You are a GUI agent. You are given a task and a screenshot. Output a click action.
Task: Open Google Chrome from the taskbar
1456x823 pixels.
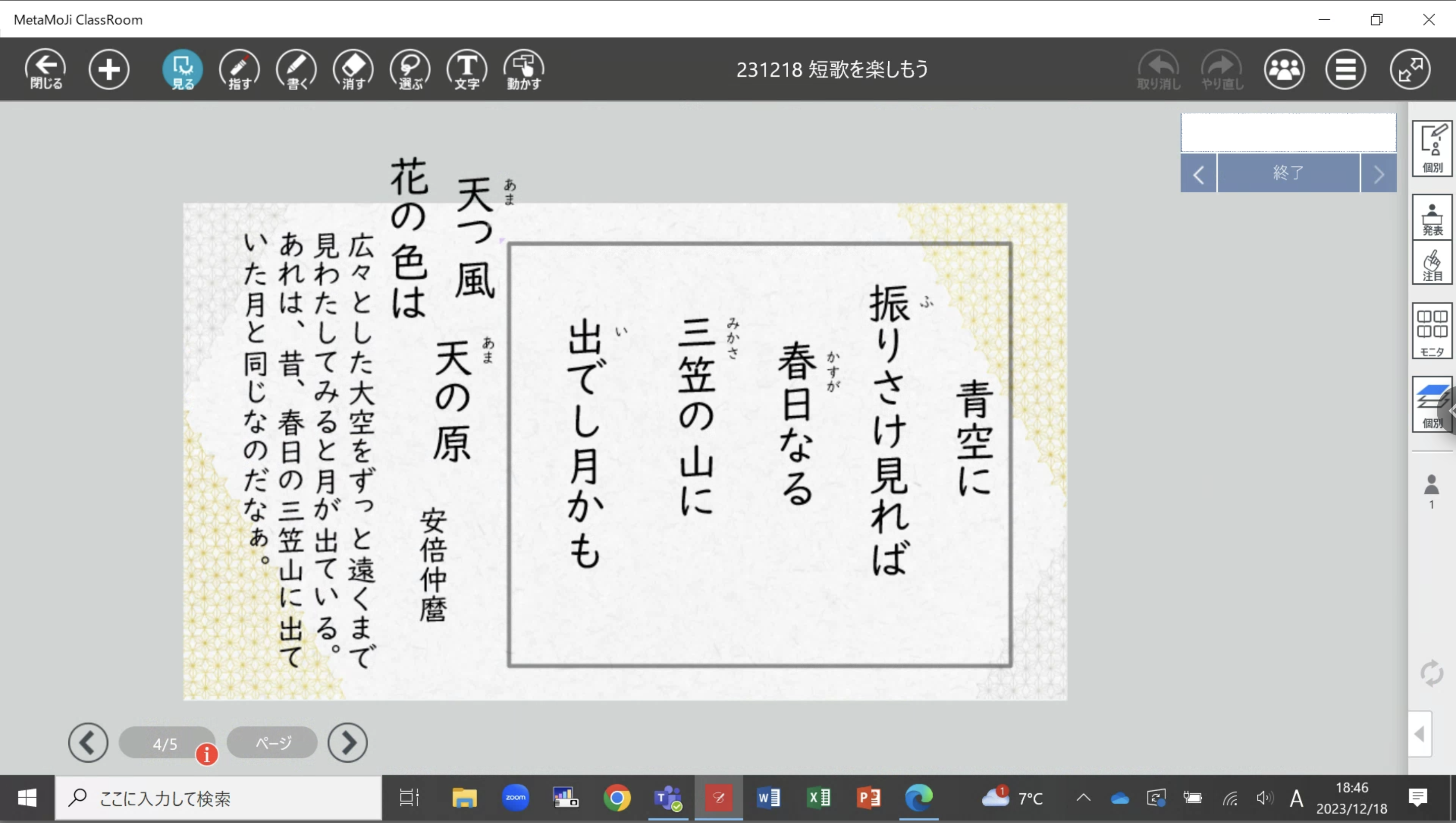pos(617,798)
